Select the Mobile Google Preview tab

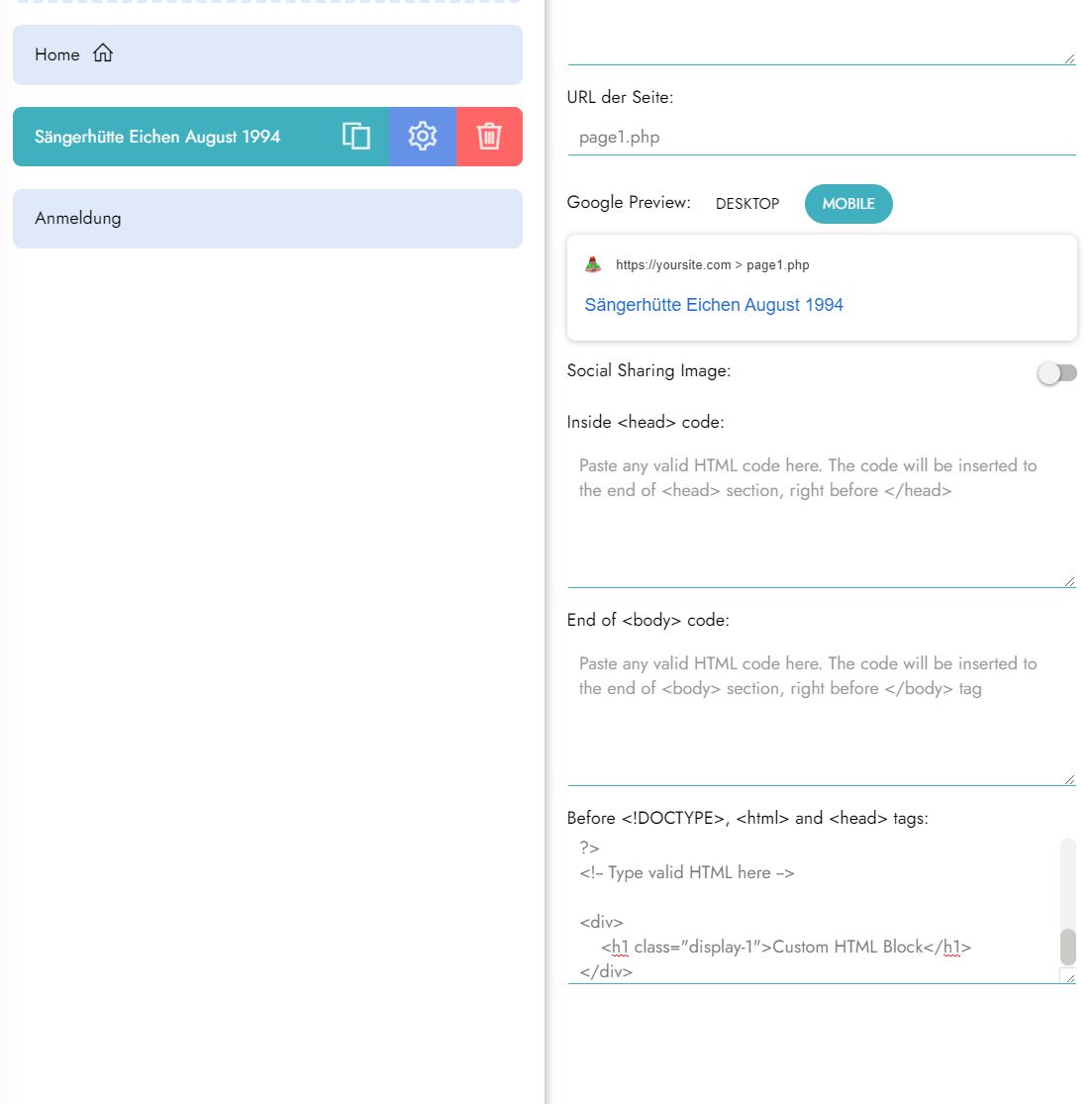click(x=848, y=204)
